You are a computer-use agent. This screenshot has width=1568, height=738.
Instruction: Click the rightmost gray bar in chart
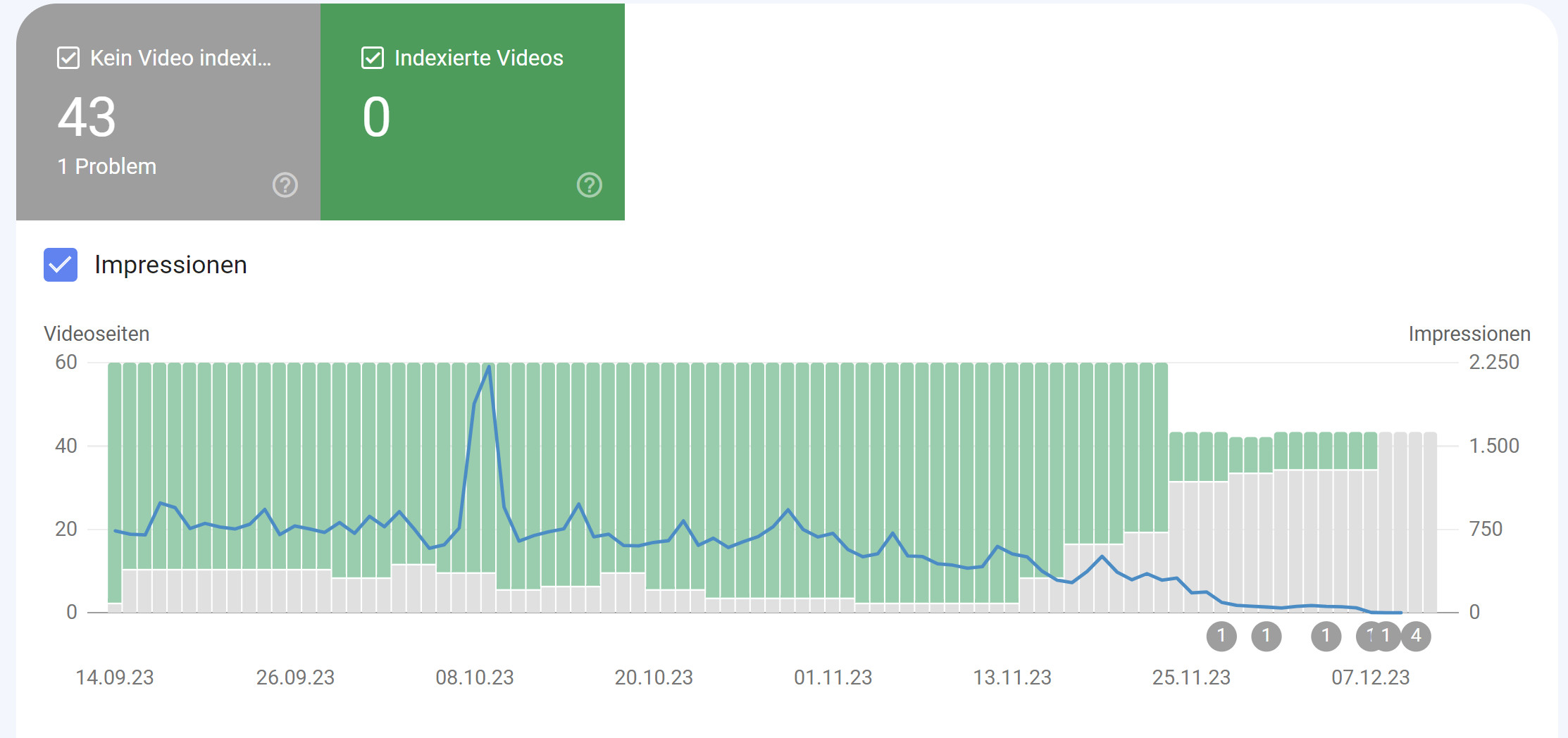(x=1430, y=521)
